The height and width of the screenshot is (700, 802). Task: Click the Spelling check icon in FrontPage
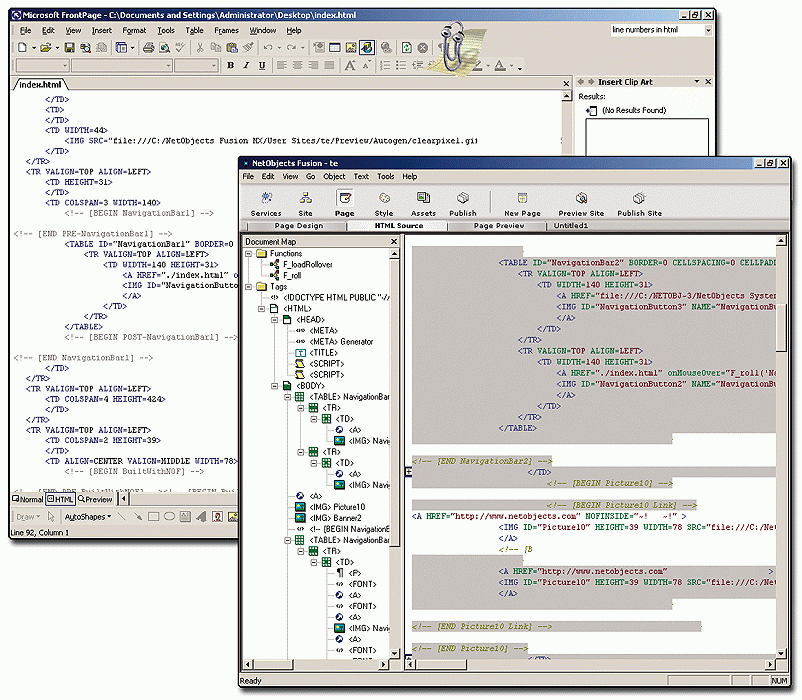tap(180, 48)
